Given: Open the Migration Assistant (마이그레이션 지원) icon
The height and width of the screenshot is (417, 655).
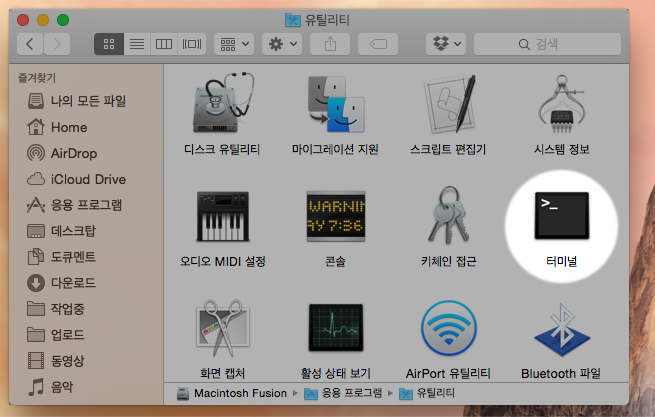Looking at the screenshot, I should [336, 104].
